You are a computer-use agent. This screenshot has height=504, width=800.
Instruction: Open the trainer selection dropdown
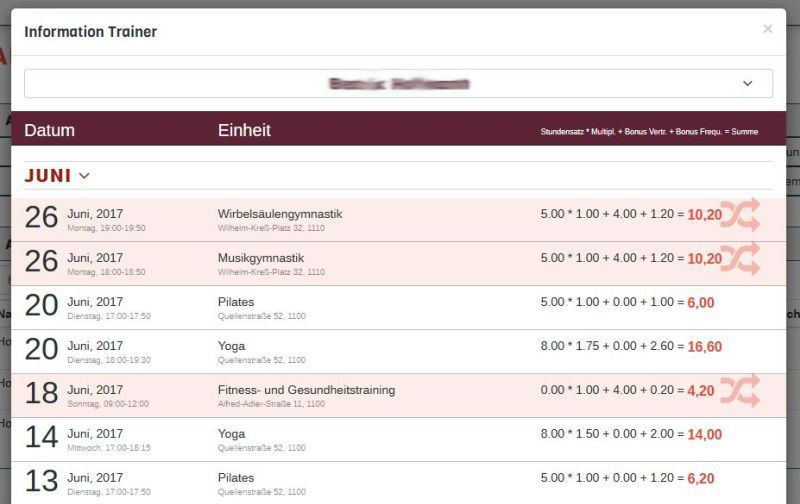[x=398, y=84]
